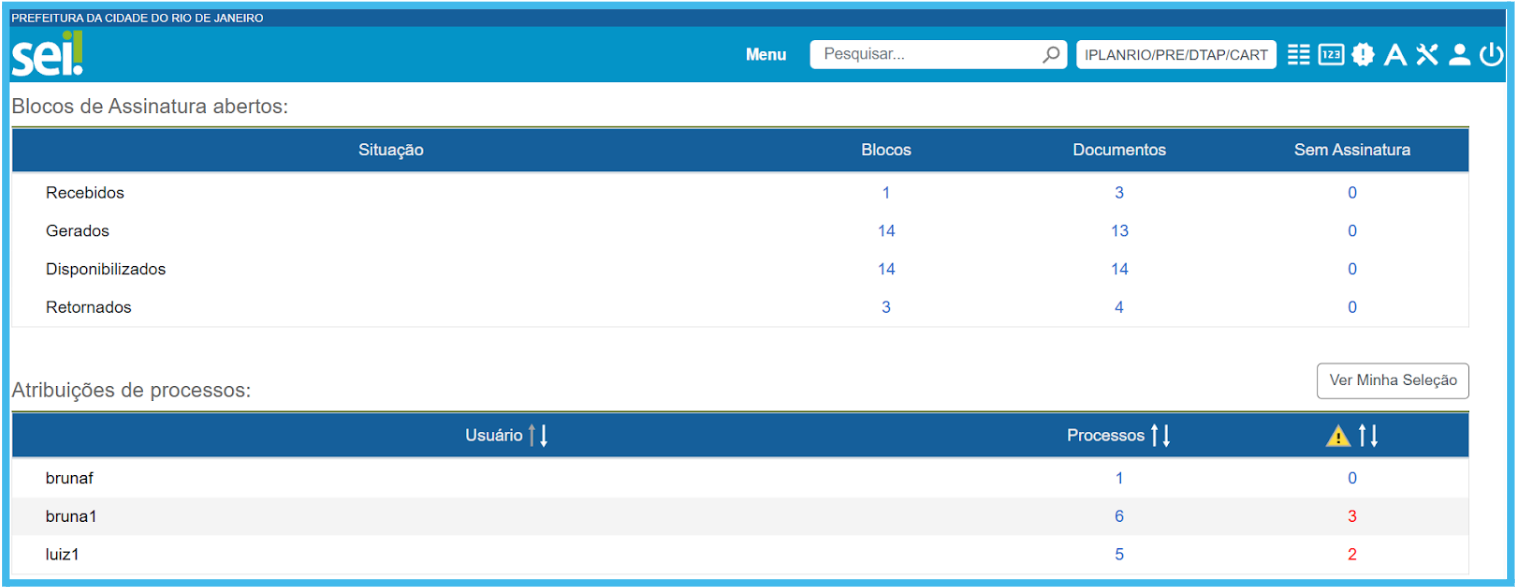Image resolution: width=1516 pixels, height=588 pixels.
Task: Click the SEI logo
Action: click(x=47, y=55)
